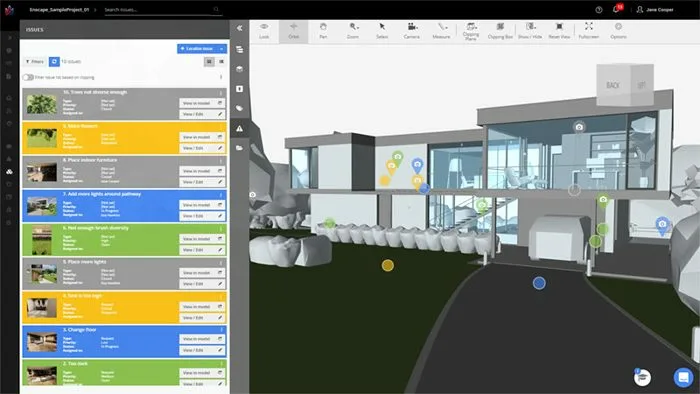The height and width of the screenshot is (394, 700).
Task: Expand the Location Issue dropdown arrow
Action: [221, 48]
